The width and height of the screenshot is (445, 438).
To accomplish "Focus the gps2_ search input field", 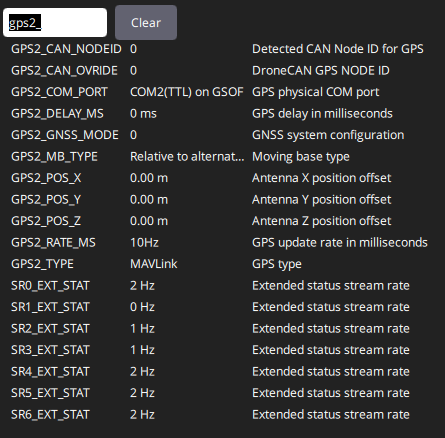I will [x=55, y=23].
